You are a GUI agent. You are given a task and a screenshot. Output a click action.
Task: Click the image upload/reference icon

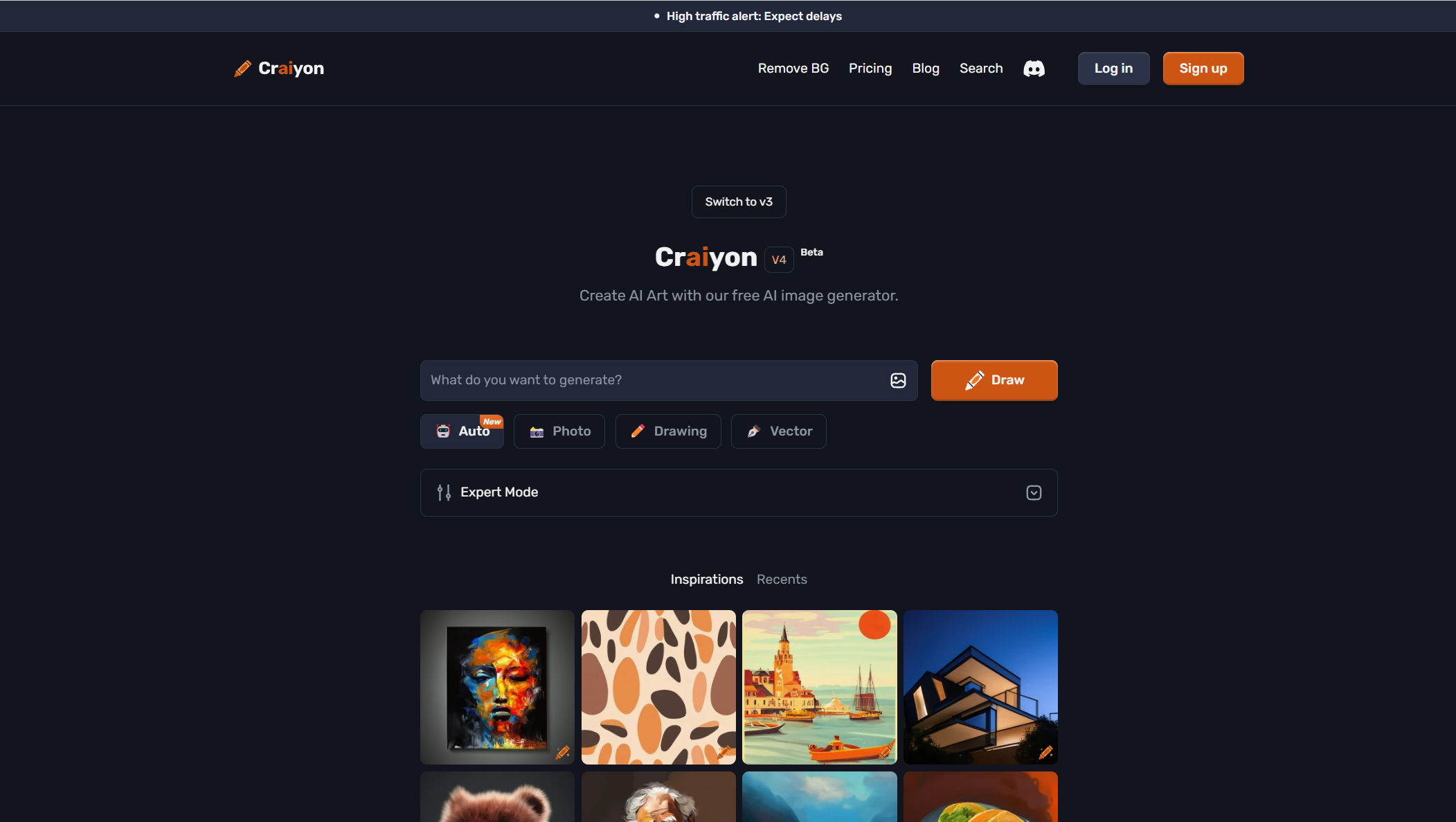point(897,380)
